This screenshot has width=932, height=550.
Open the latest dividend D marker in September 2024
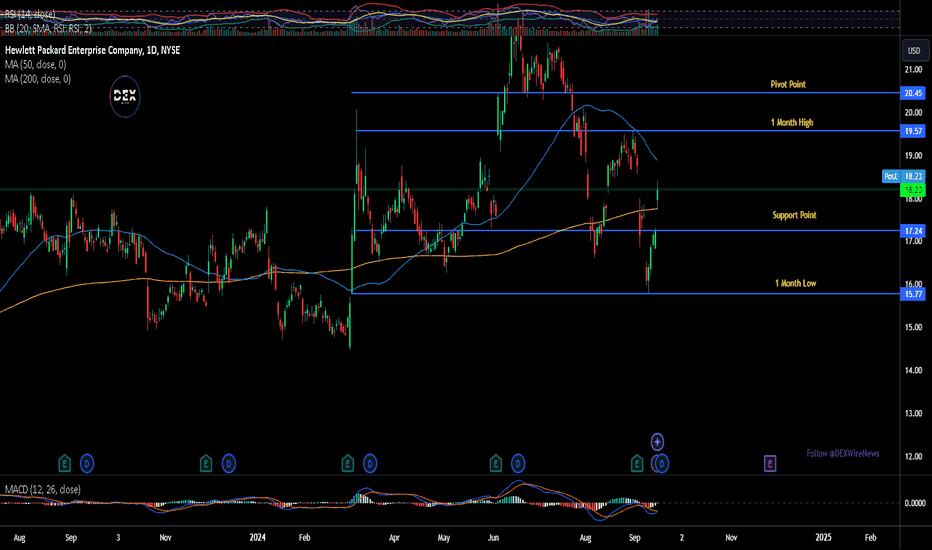coord(662,463)
